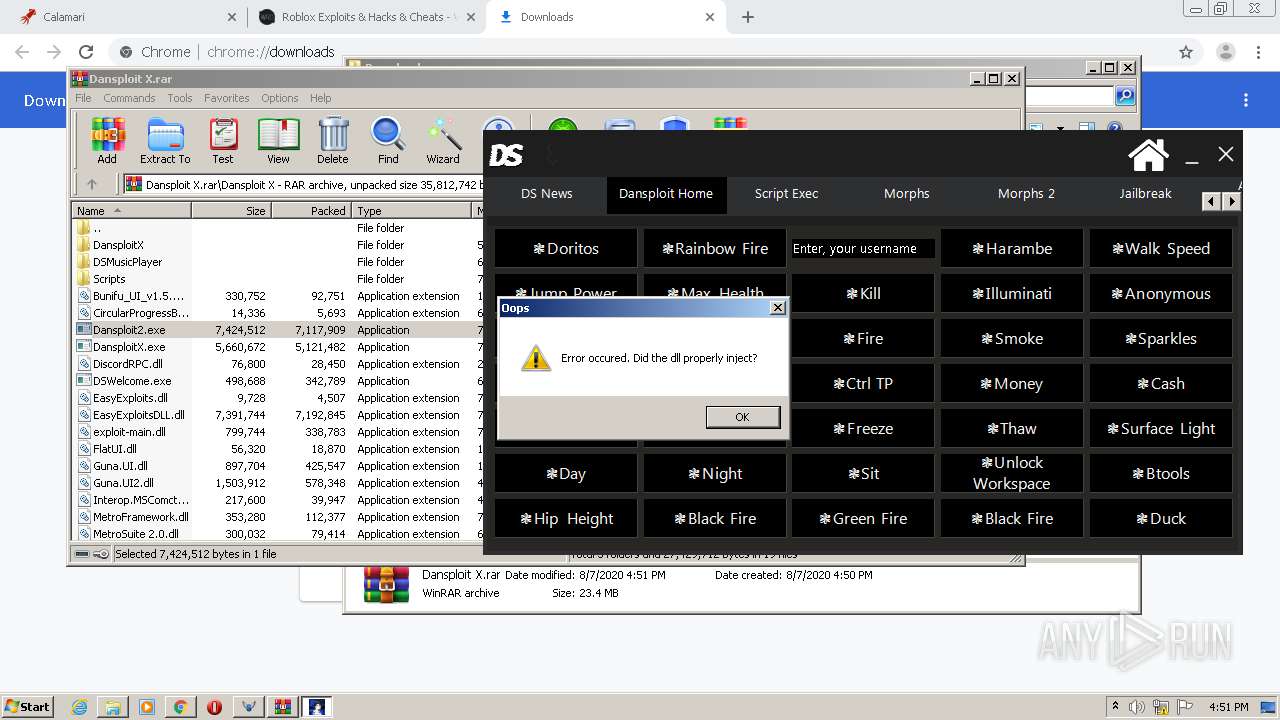Click the DS logo in Dansploit

[x=506, y=155]
